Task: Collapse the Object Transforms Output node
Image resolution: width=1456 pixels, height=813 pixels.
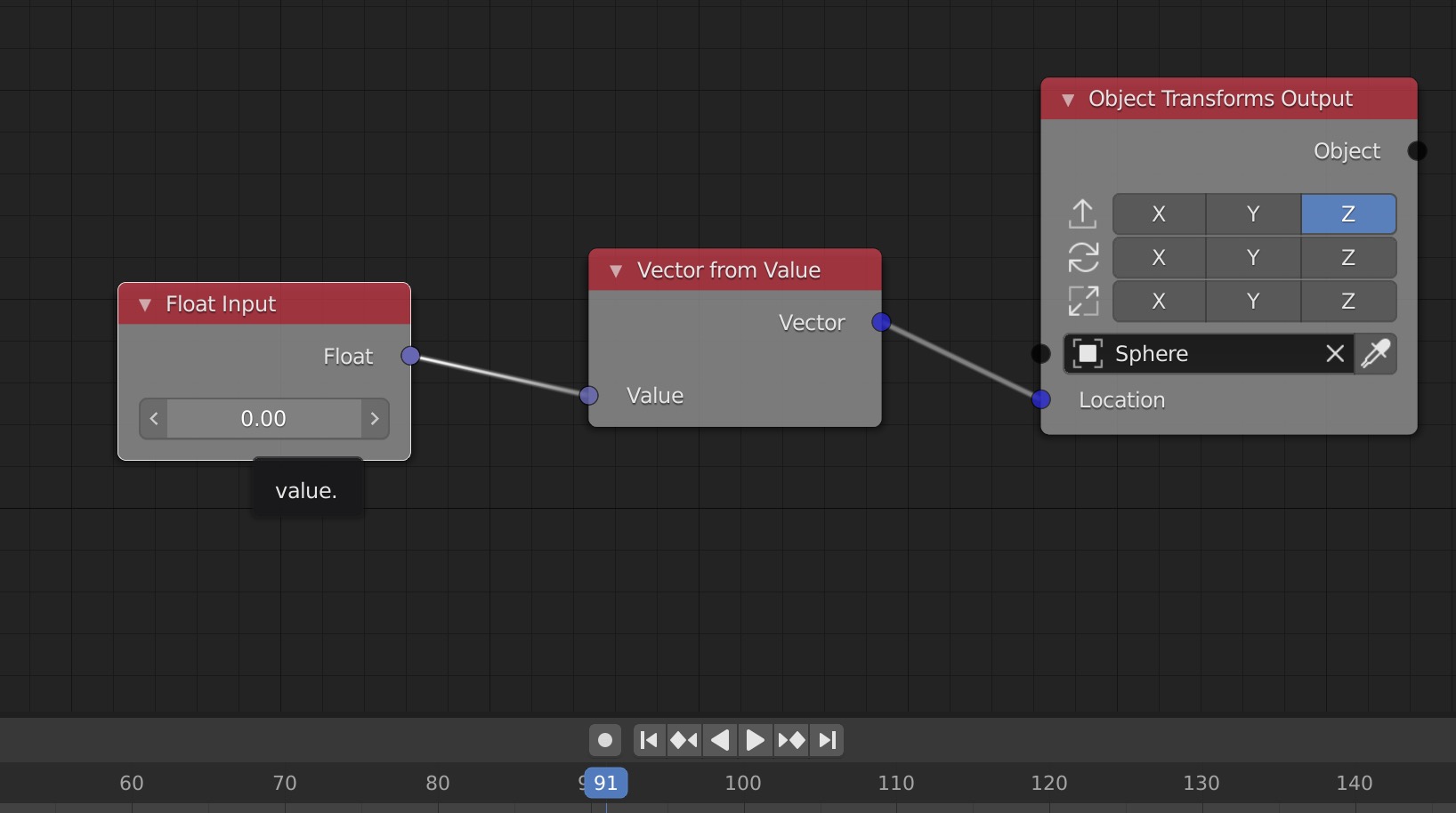Action: click(1068, 100)
